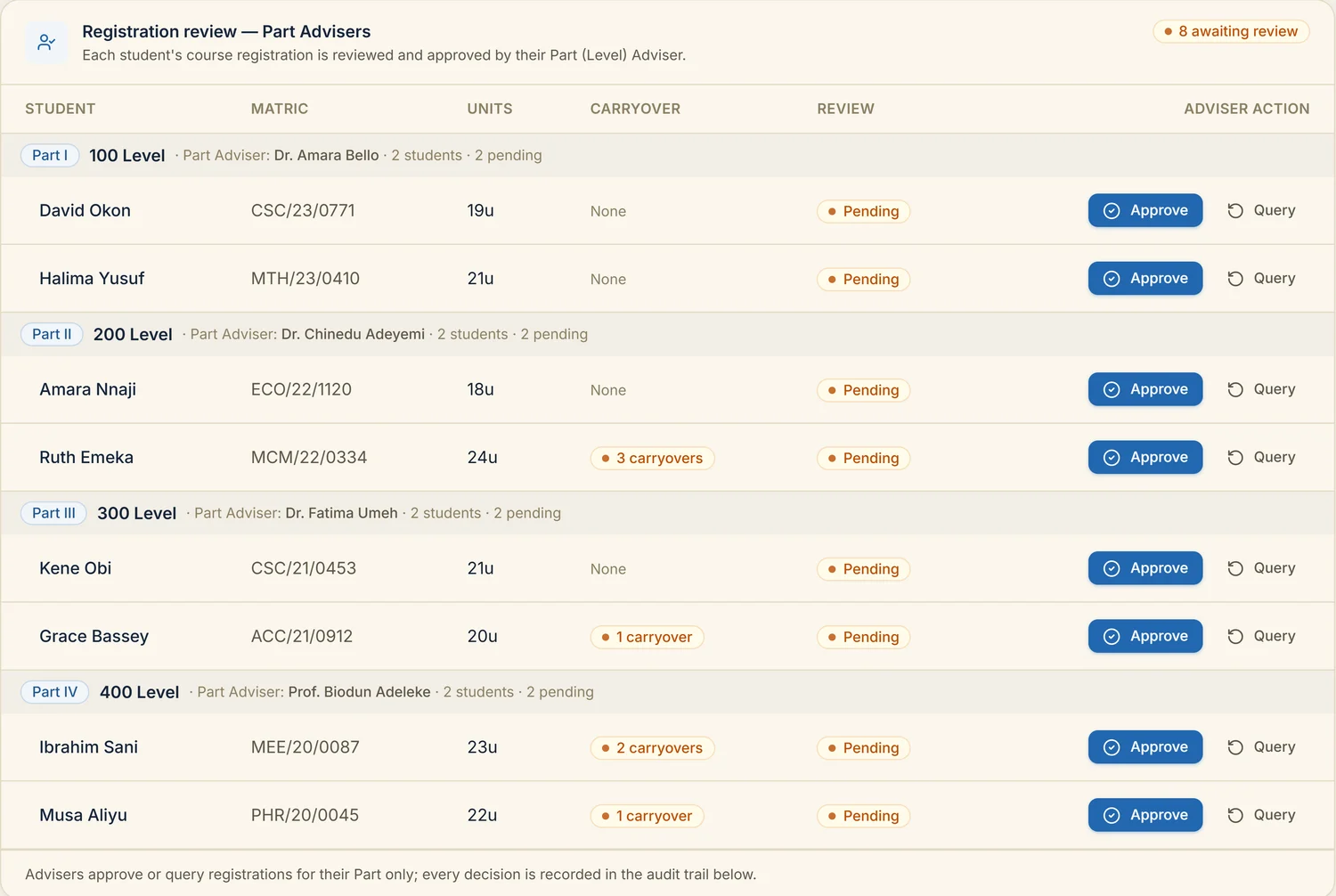Query Amara Nnaji's registration
The width and height of the screenshot is (1336, 896).
1261,389
